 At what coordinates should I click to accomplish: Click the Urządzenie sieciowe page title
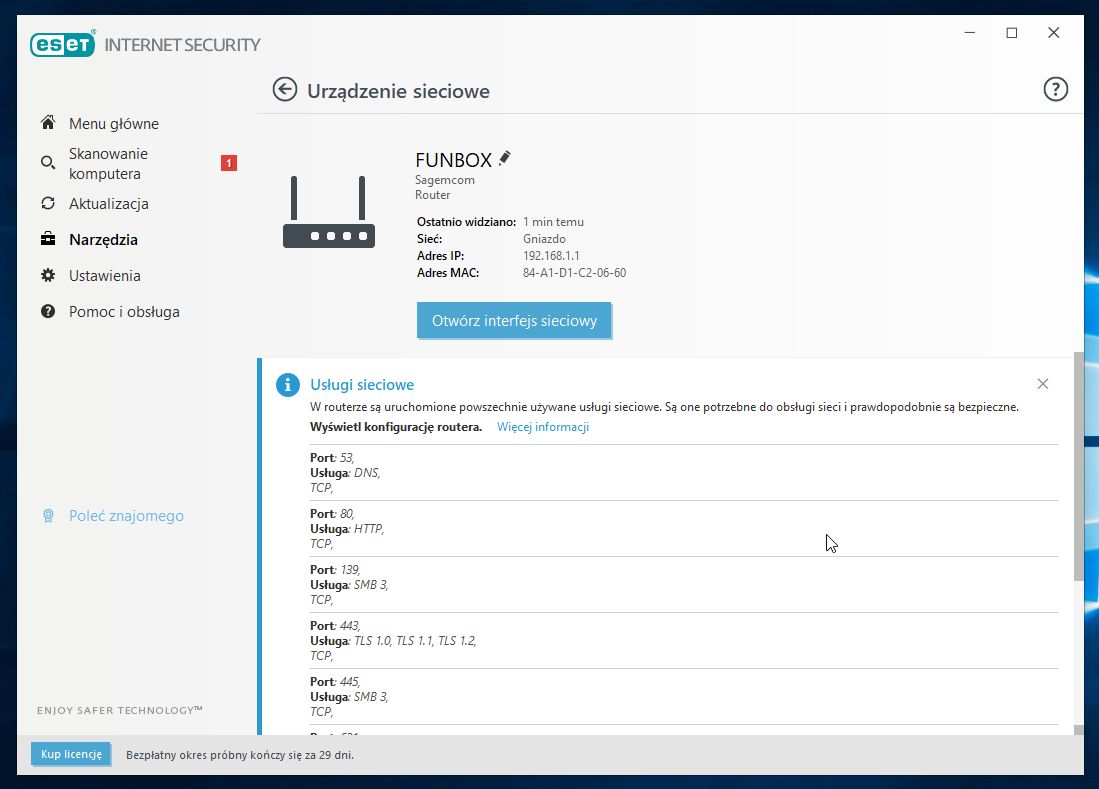coord(398,91)
